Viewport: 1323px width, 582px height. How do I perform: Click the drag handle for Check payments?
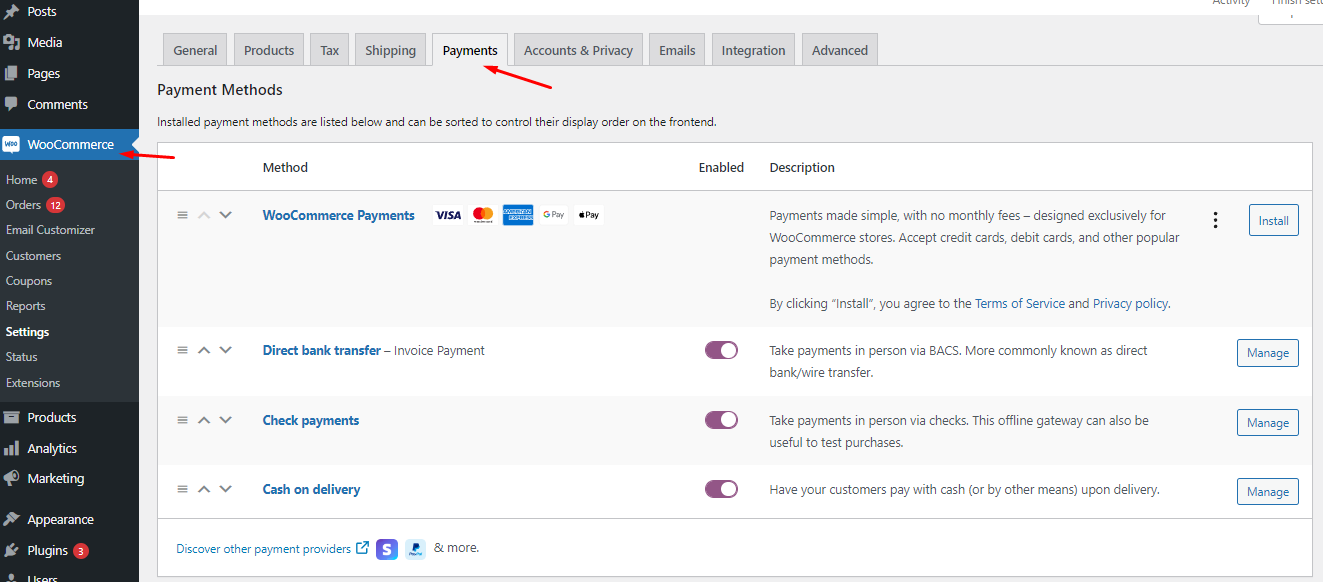182,420
